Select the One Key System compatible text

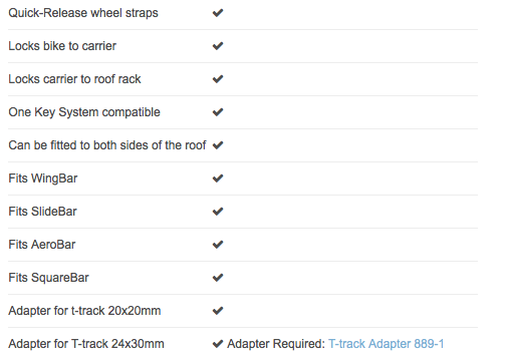(84, 112)
